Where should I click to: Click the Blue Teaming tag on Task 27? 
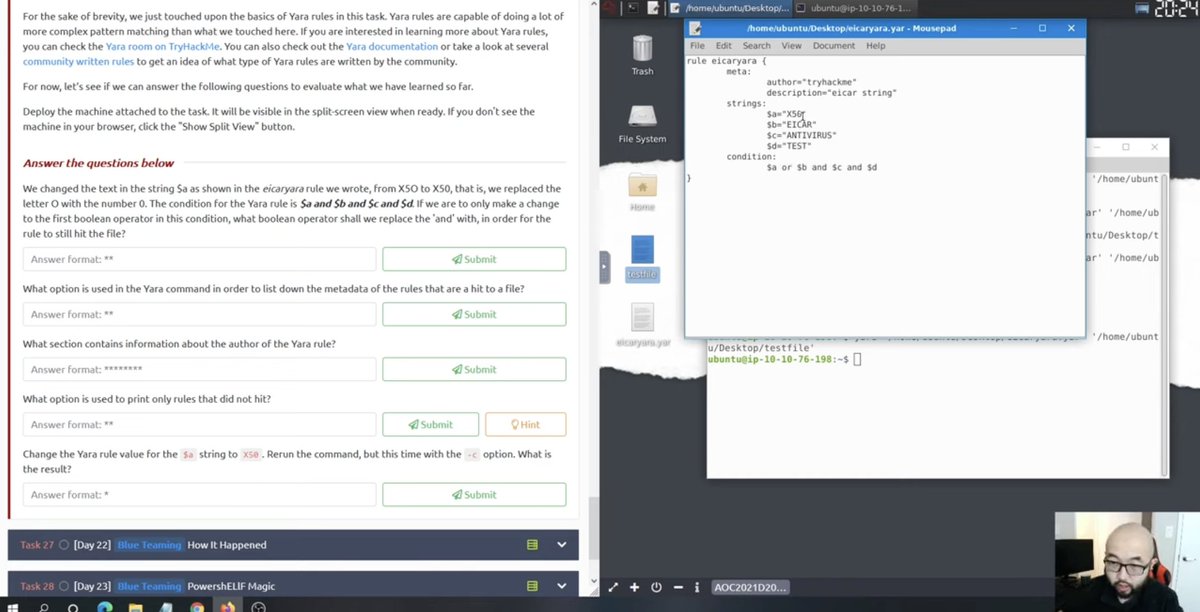(150, 545)
